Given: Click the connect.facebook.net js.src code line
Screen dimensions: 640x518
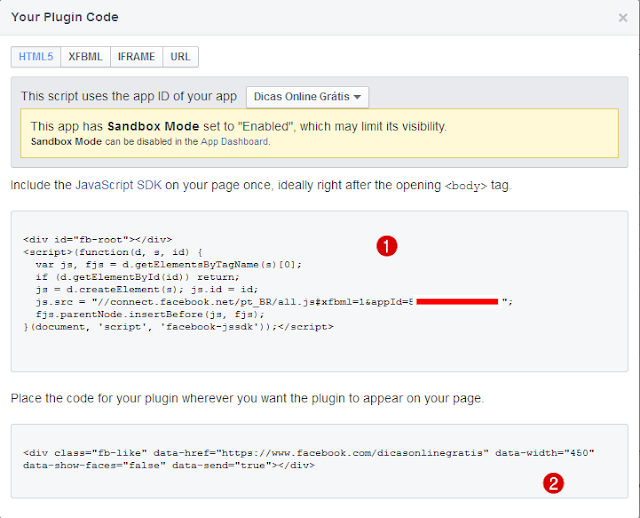Looking at the screenshot, I should pos(274,302).
